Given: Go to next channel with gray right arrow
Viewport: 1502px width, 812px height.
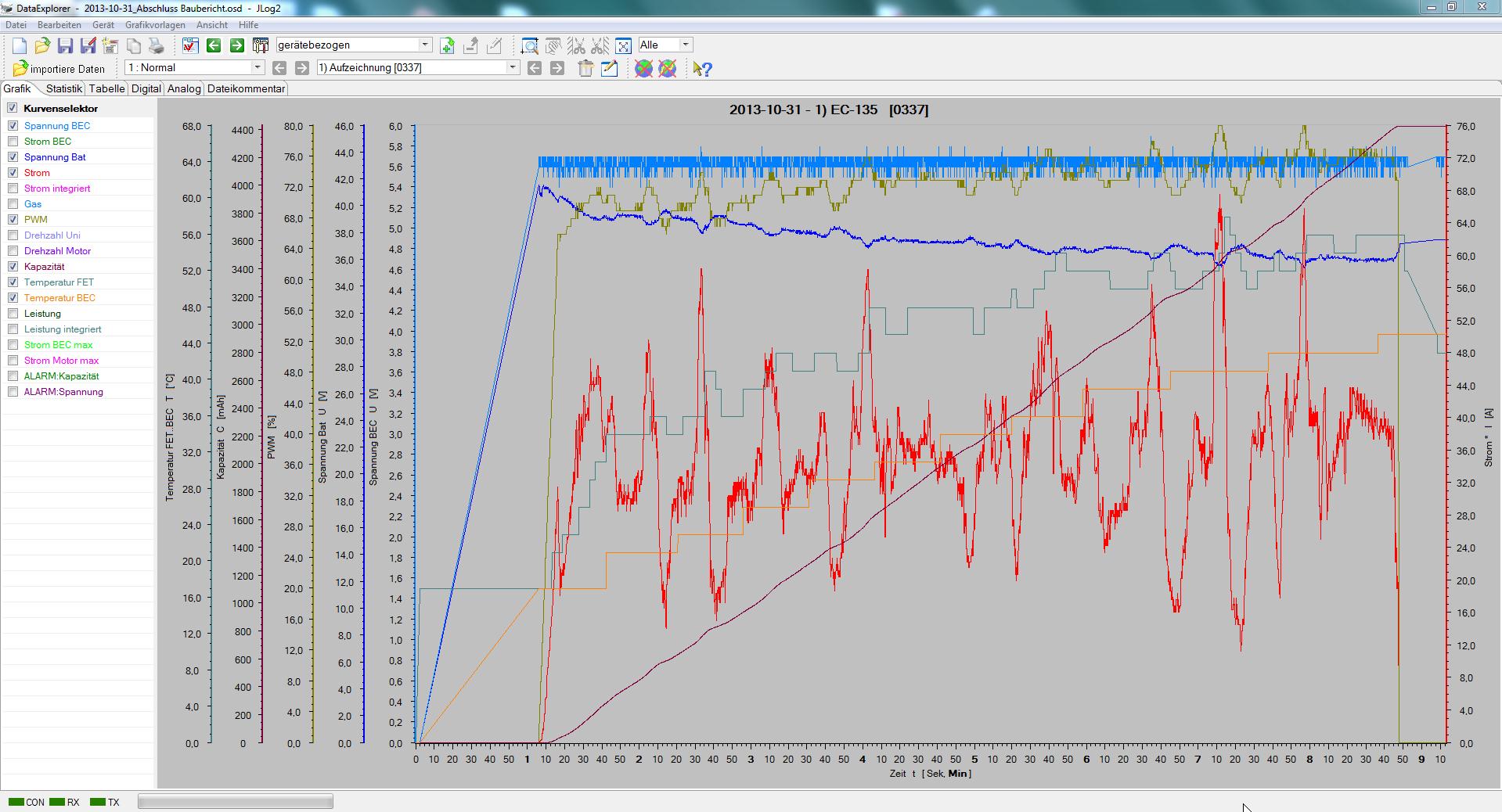Looking at the screenshot, I should pyautogui.click(x=301, y=68).
